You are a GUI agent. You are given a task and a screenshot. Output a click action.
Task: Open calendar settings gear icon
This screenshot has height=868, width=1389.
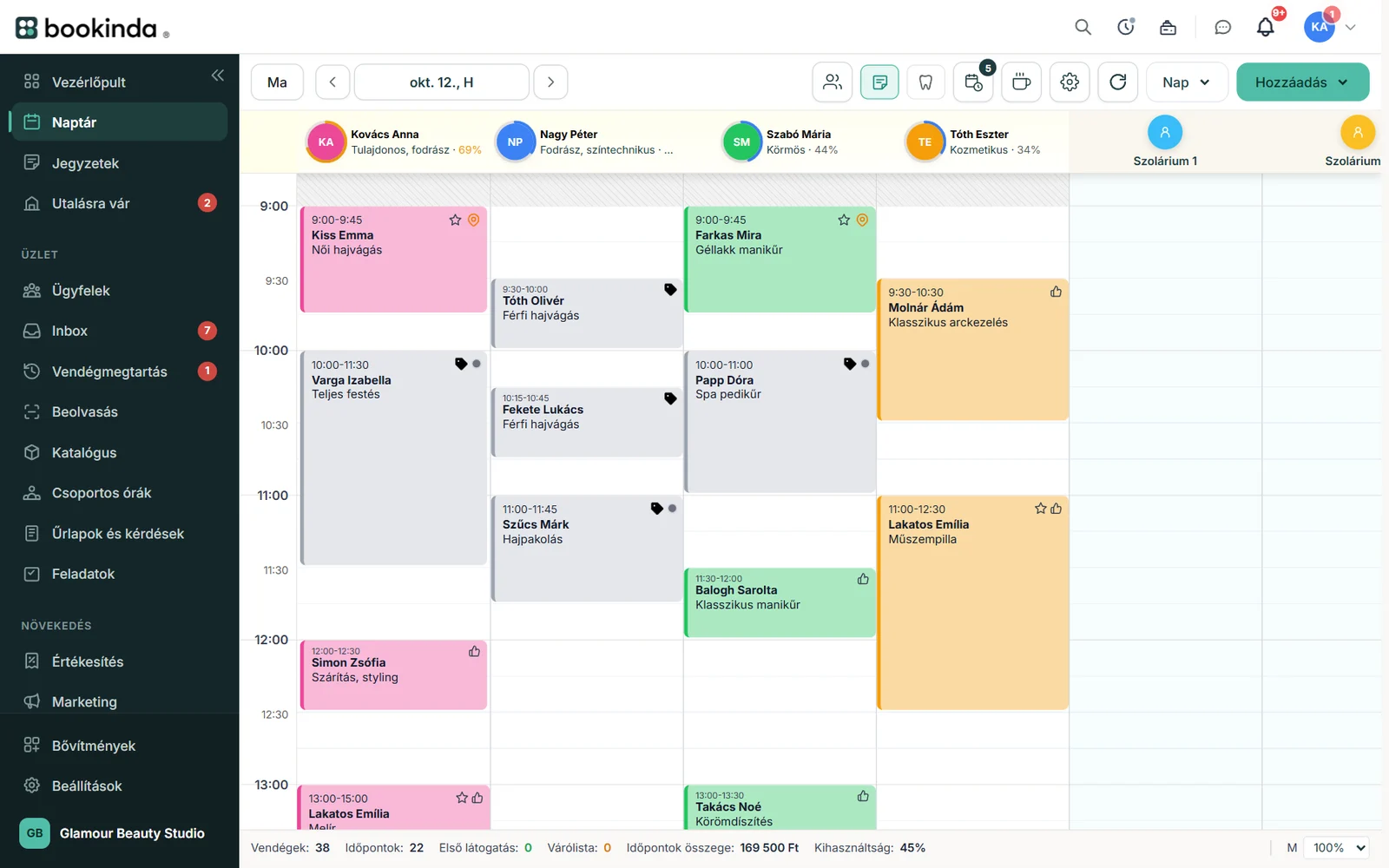(1070, 82)
